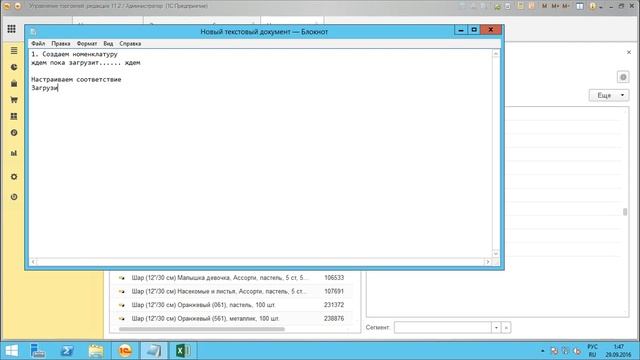Click Notepad vertical scrollbar down arrow

[x=496, y=253]
